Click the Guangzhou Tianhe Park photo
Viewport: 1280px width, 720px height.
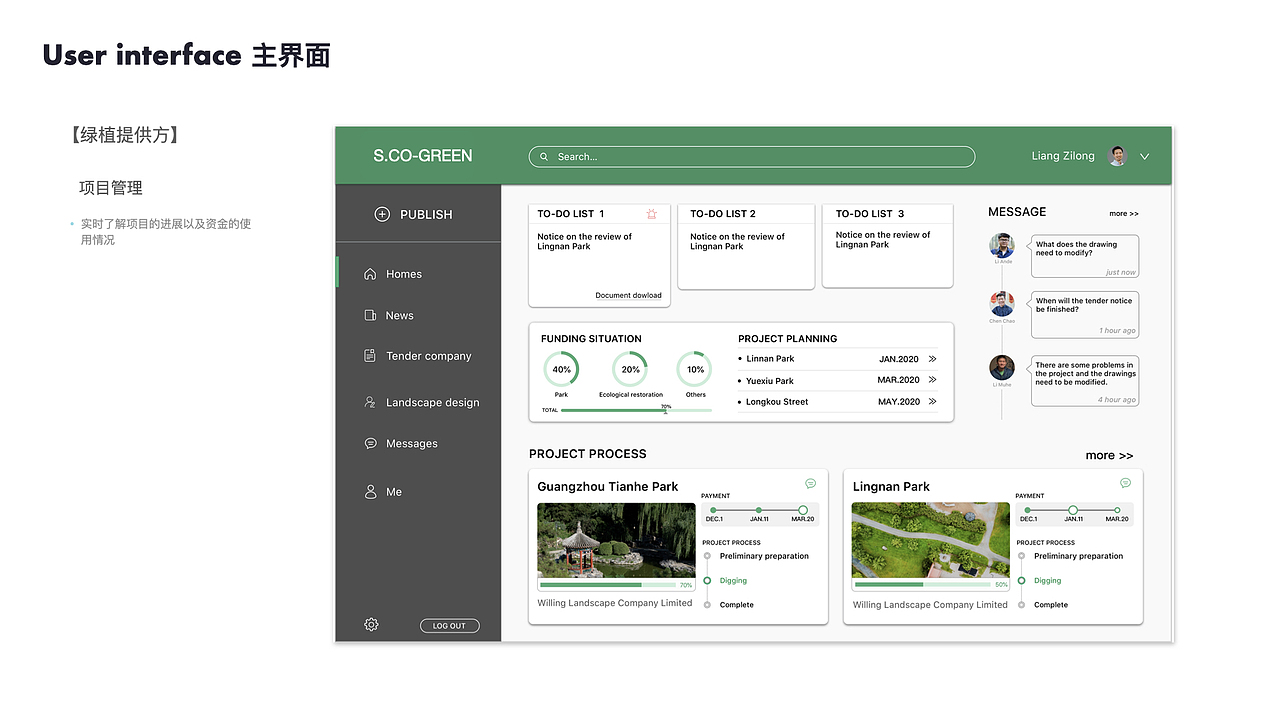pos(616,540)
